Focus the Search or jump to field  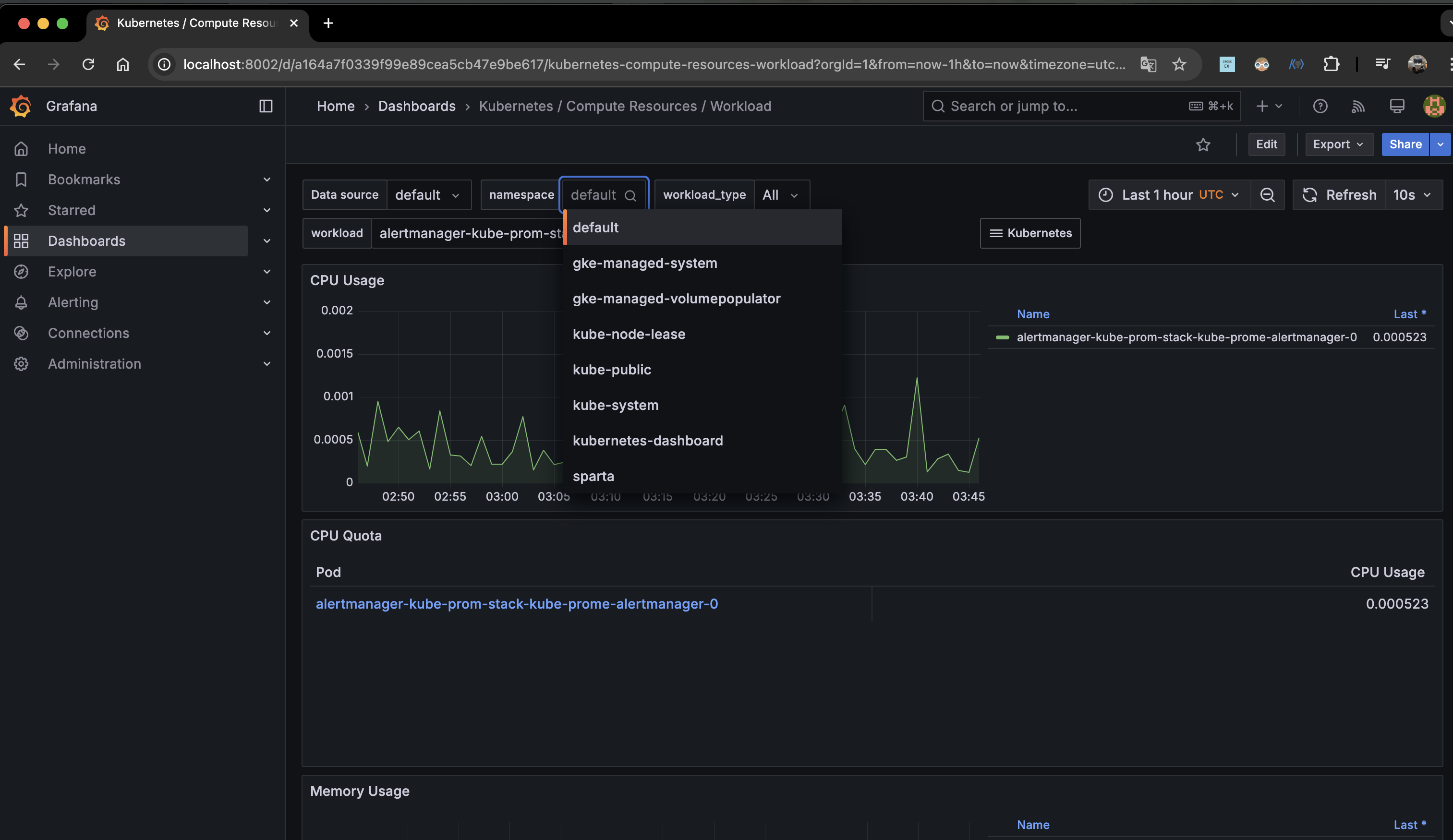tap(1081, 106)
